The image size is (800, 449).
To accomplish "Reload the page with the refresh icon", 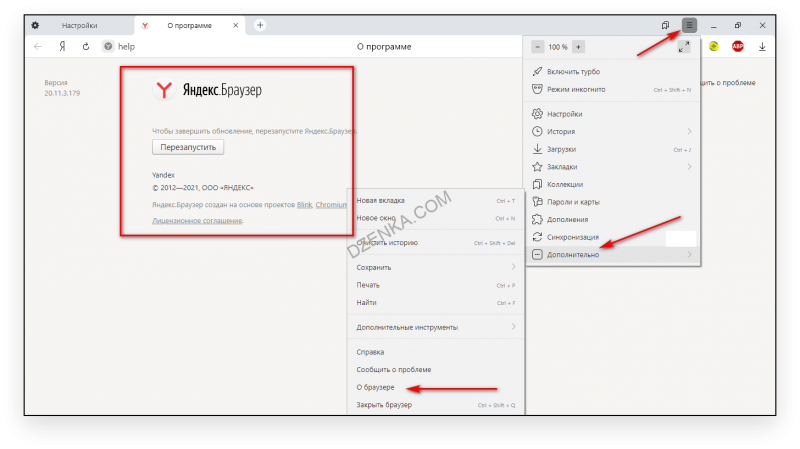I will [x=86, y=46].
